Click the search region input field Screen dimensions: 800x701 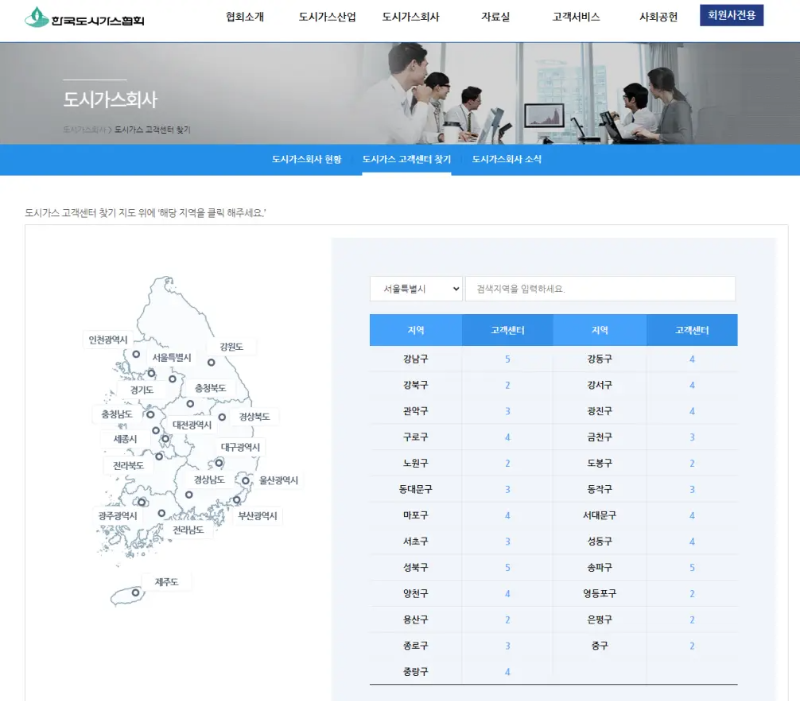point(601,288)
